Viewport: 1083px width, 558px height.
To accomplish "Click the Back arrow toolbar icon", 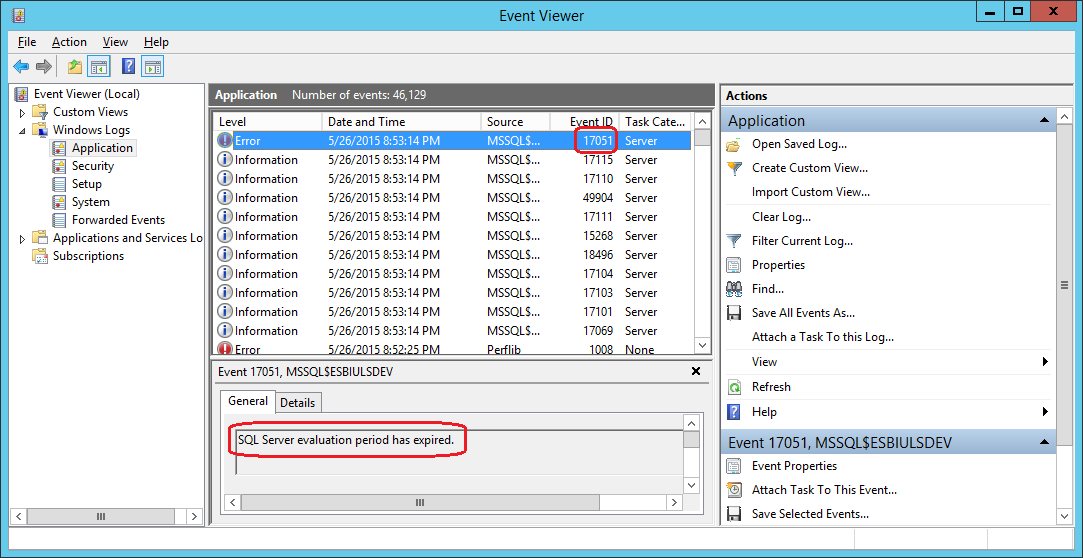I will tap(21, 67).
